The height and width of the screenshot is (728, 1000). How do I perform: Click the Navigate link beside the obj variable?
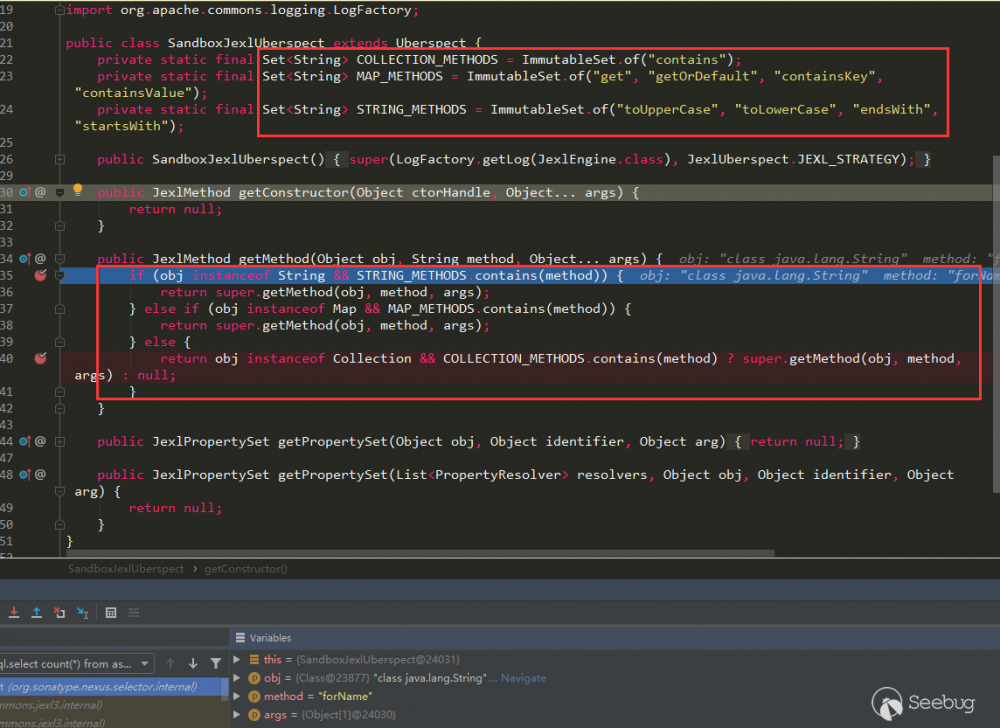[523, 677]
